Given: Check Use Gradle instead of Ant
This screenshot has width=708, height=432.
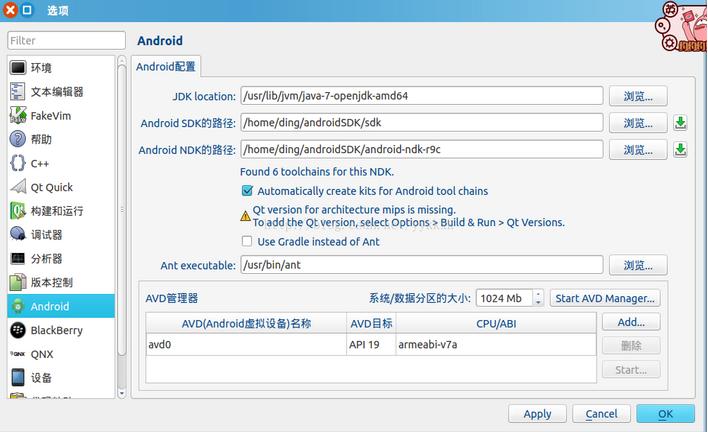Looking at the screenshot, I should click(247, 242).
